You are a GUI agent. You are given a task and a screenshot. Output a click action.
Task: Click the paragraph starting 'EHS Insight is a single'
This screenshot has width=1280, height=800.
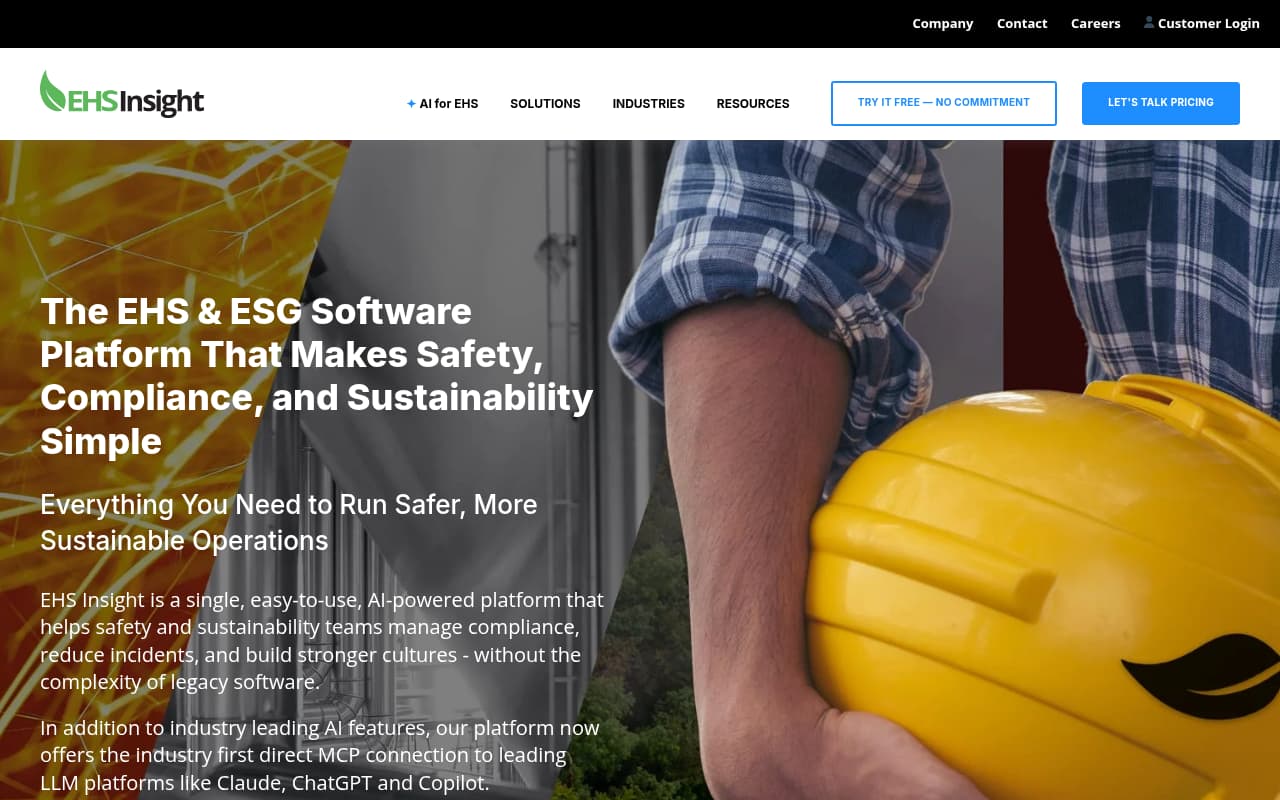coord(322,641)
